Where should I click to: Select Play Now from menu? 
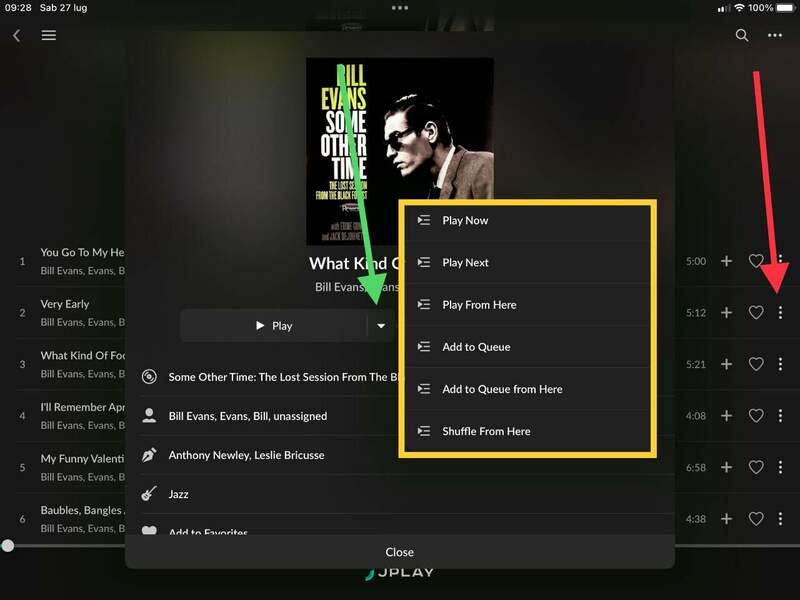tap(465, 220)
